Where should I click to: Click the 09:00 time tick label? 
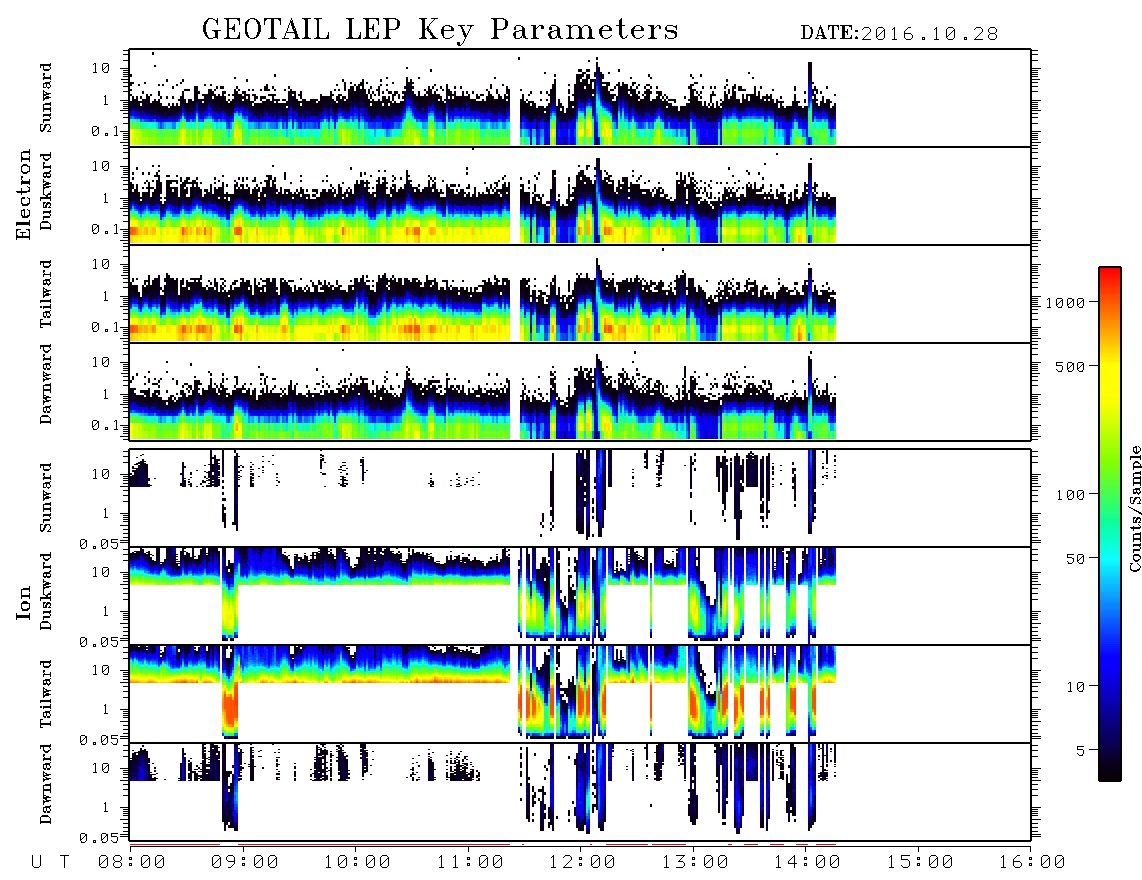coord(244,863)
